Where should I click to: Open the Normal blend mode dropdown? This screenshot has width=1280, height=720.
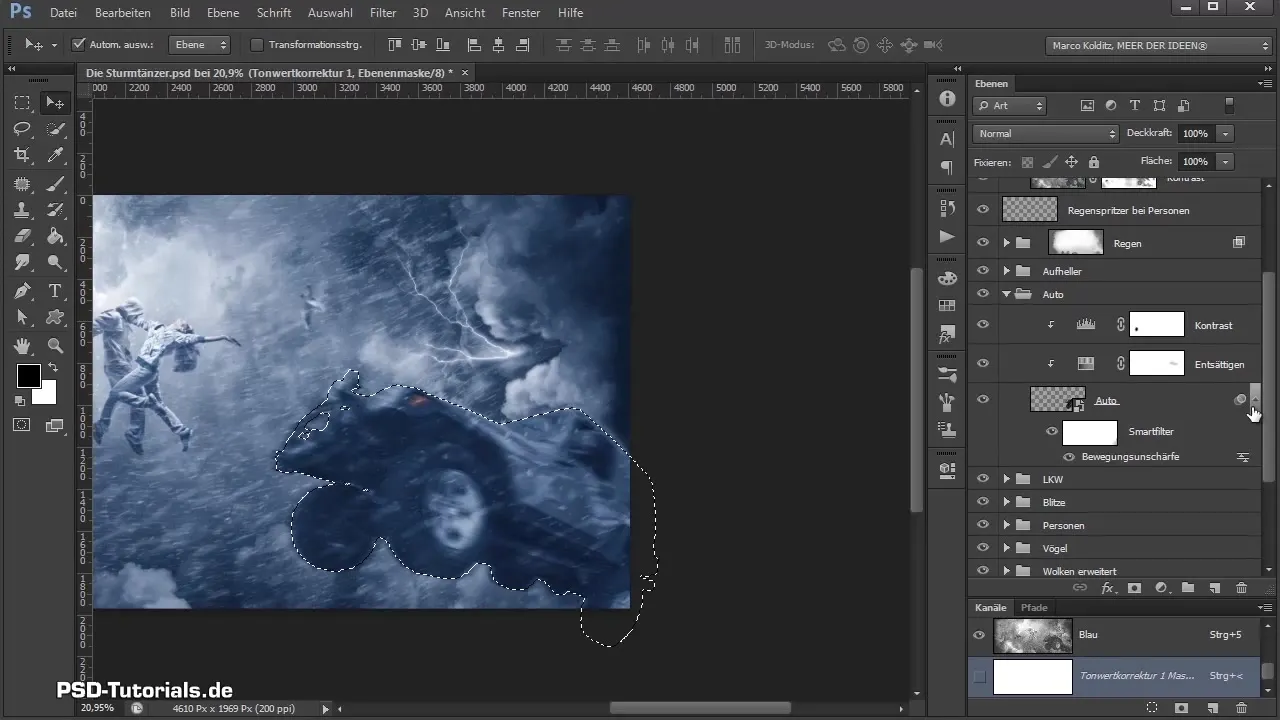pos(1046,133)
